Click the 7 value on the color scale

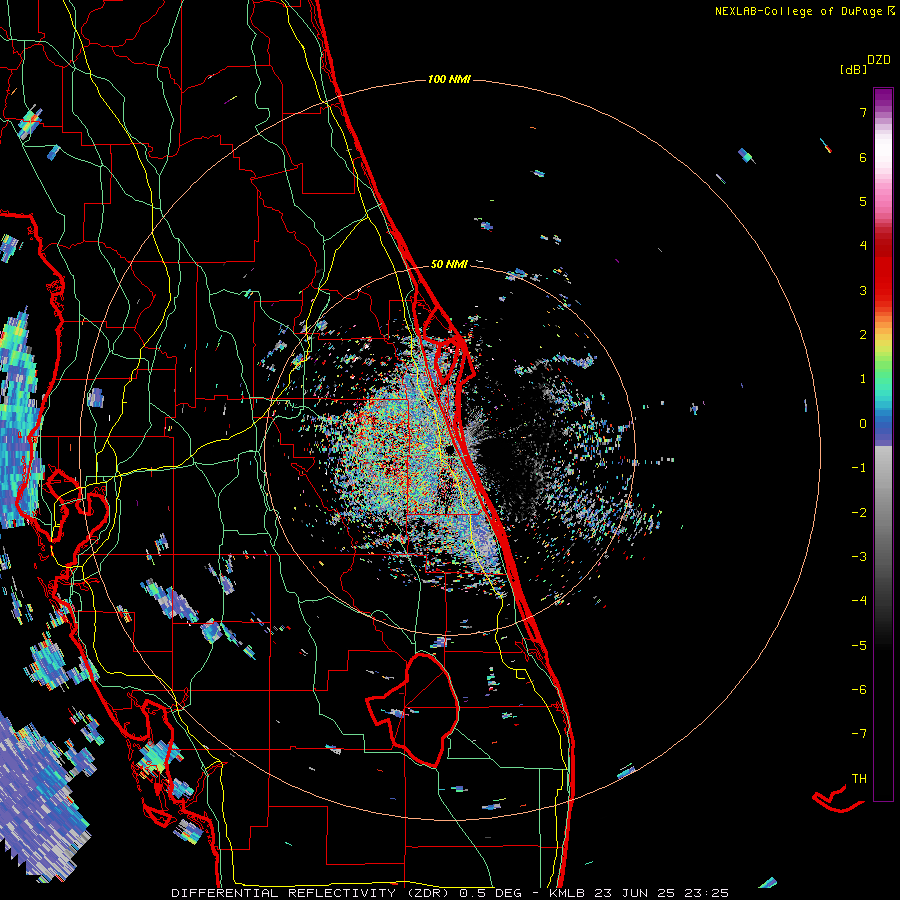(863, 112)
